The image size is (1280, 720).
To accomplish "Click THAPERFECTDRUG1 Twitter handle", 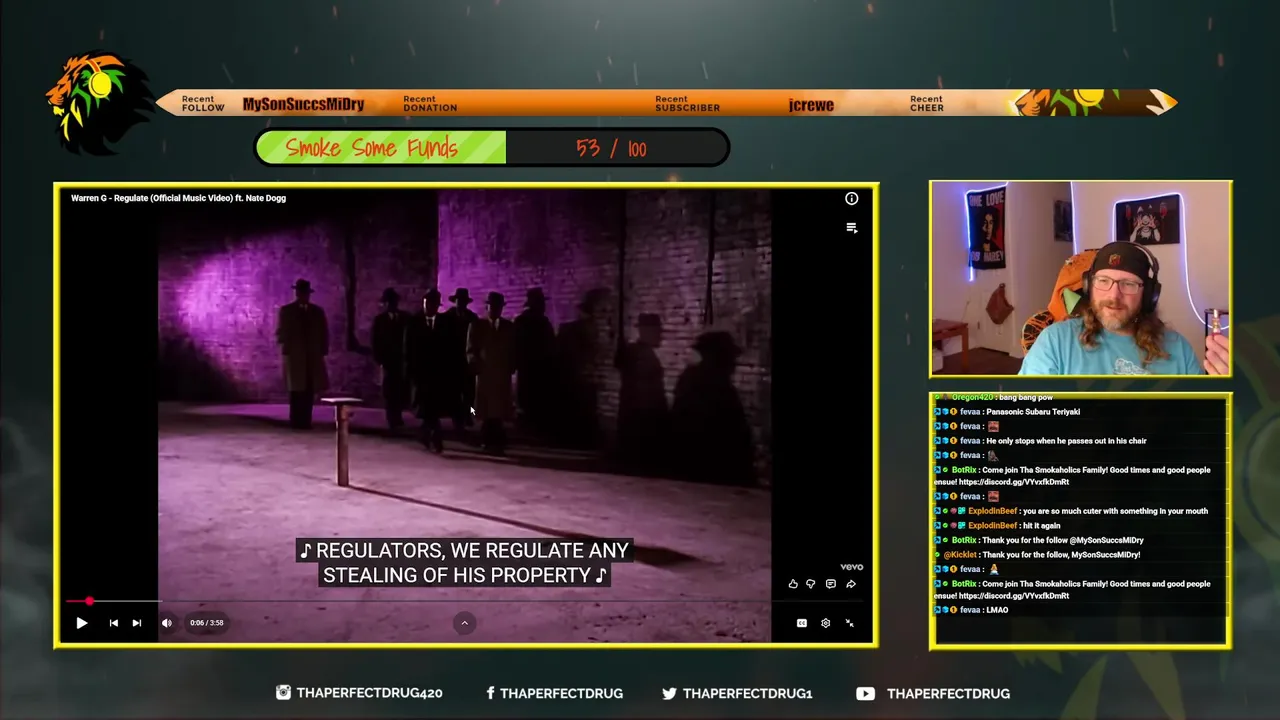I will (747, 693).
